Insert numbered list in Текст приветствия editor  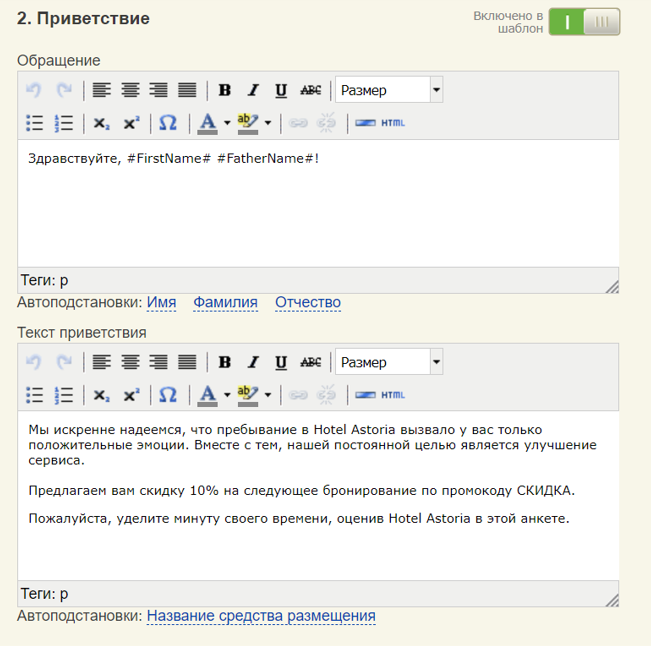[64, 395]
